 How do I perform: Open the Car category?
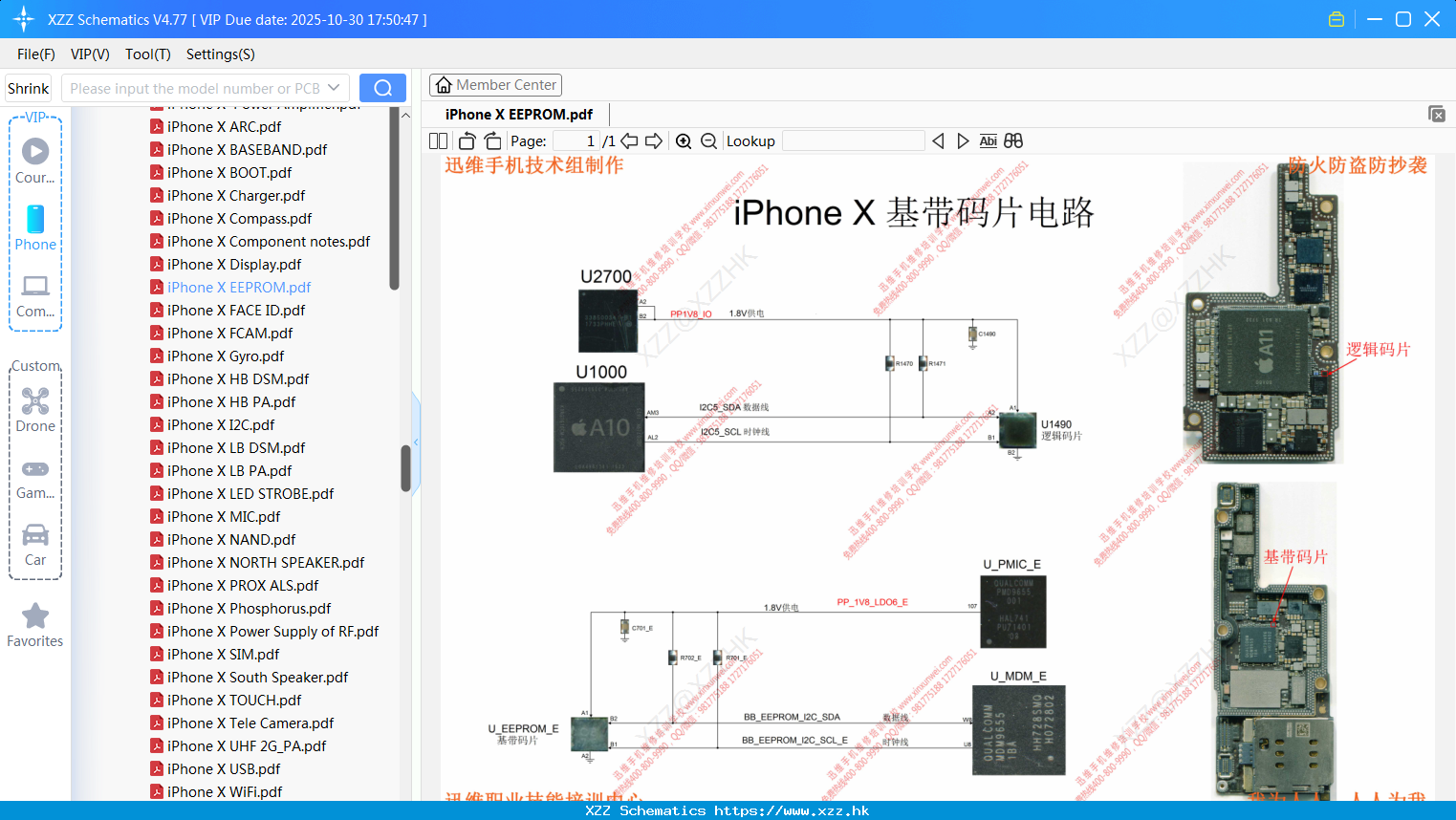(35, 544)
